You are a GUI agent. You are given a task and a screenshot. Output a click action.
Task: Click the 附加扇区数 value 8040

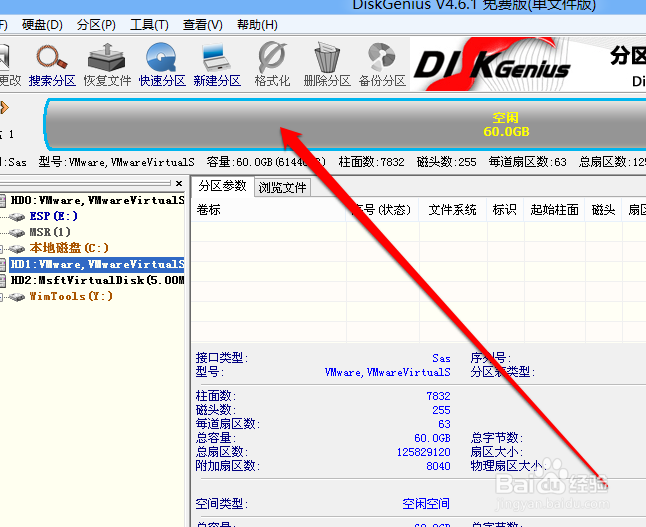[x=438, y=466]
